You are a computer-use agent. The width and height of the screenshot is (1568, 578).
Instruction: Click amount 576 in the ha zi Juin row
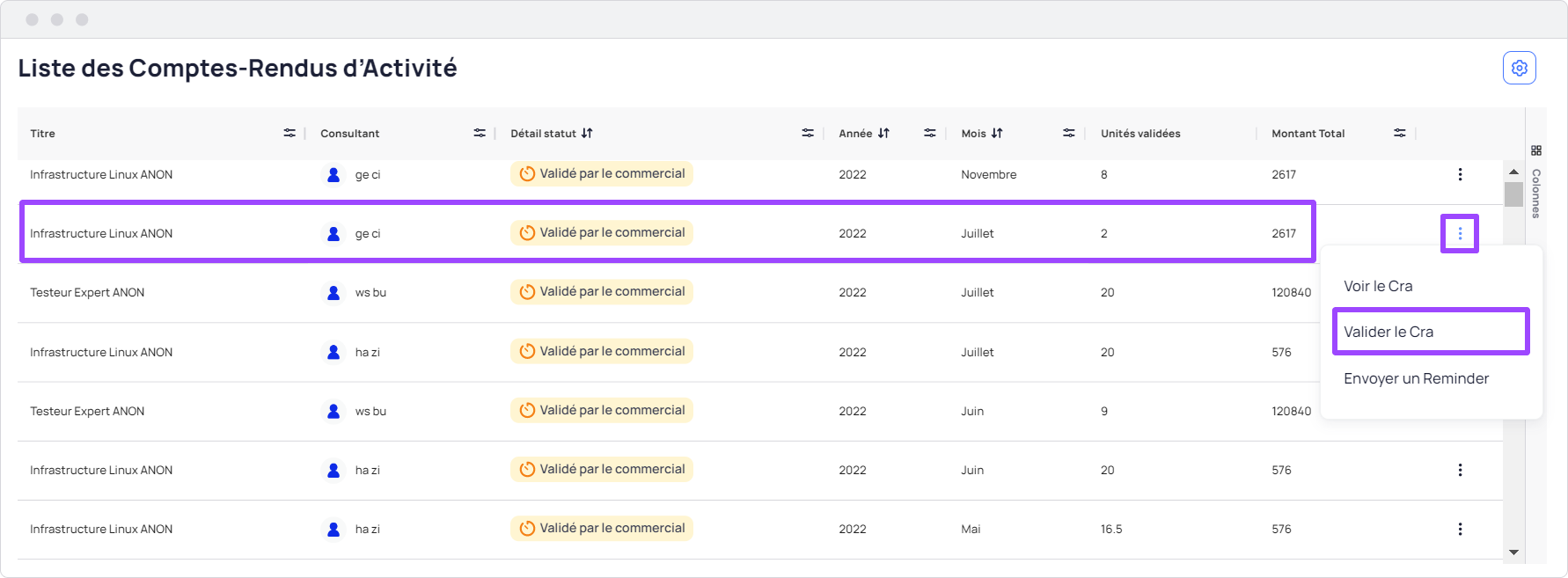pyautogui.click(x=1281, y=470)
